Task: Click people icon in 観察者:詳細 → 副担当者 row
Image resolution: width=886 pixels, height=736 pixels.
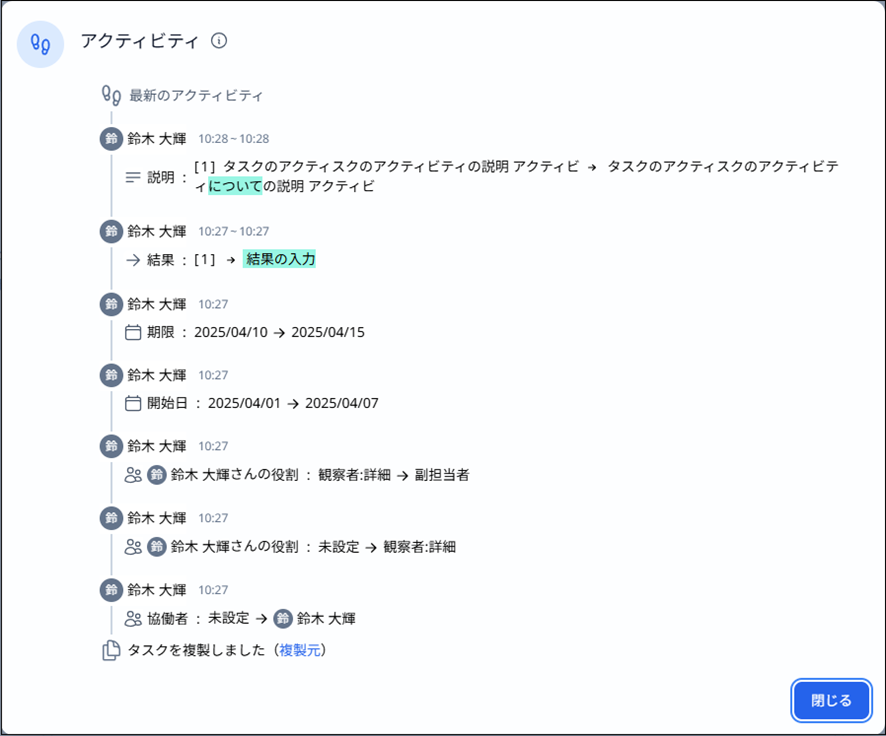Action: tap(133, 475)
